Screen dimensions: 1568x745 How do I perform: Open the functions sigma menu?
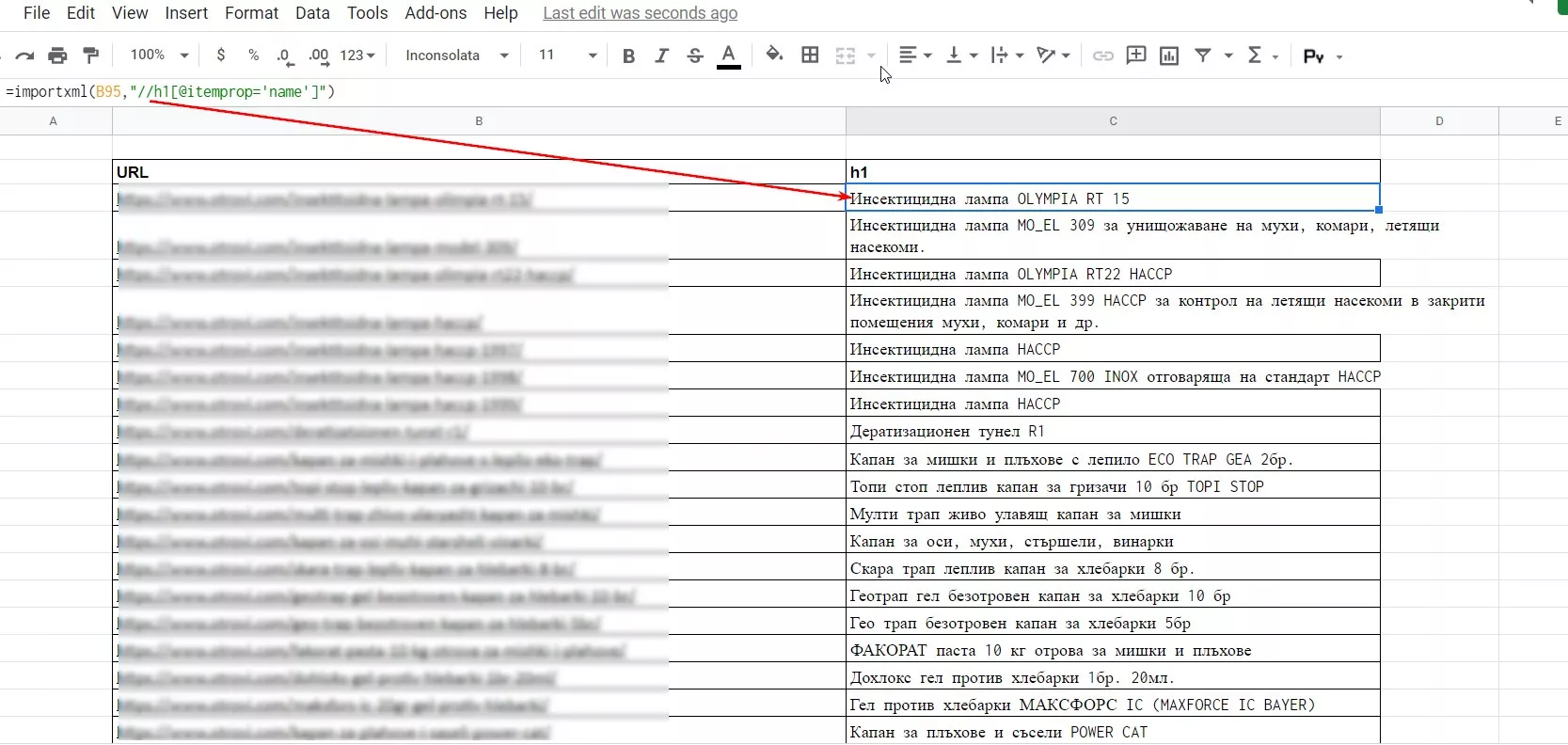1262,55
